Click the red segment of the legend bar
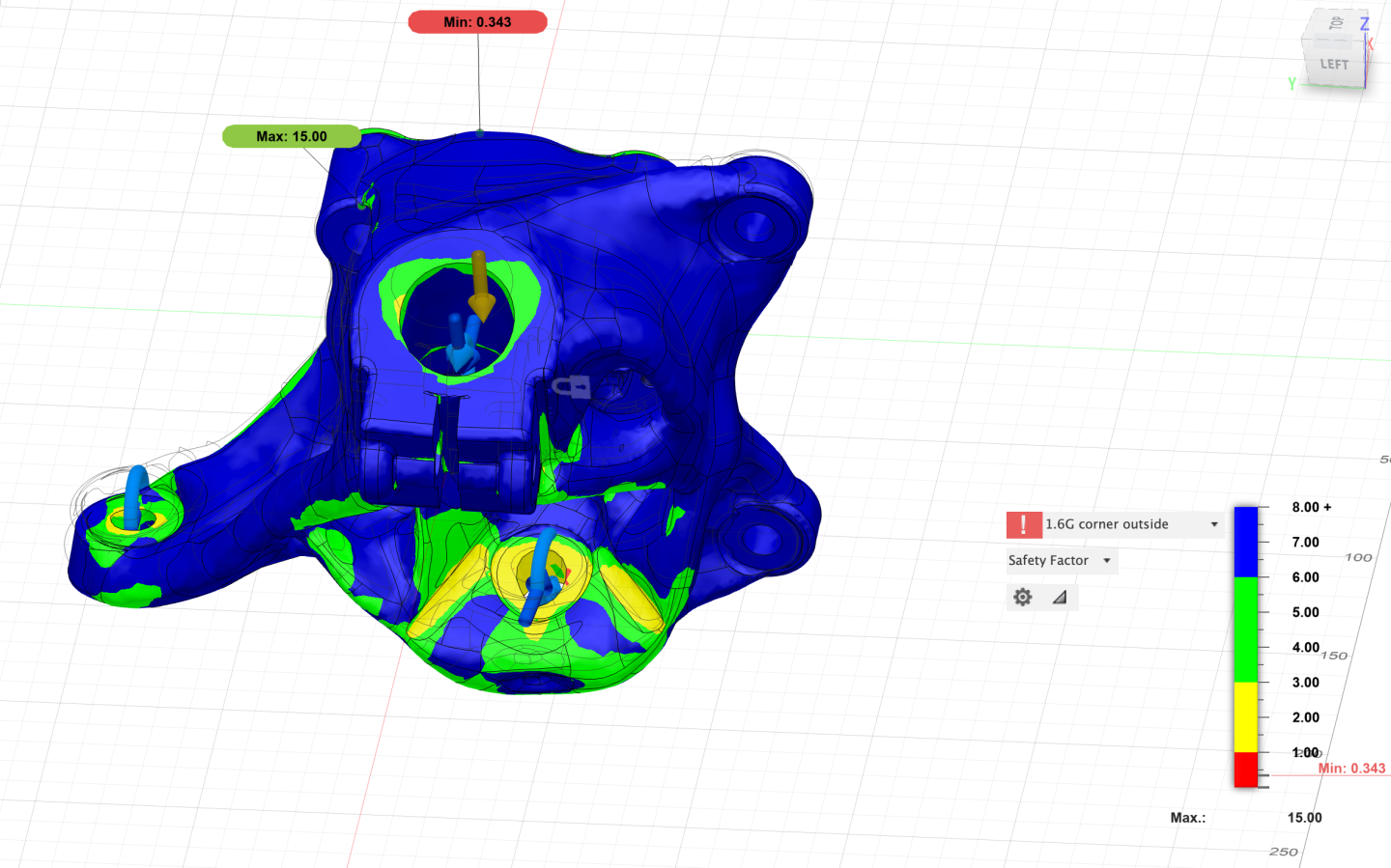 (1245, 770)
